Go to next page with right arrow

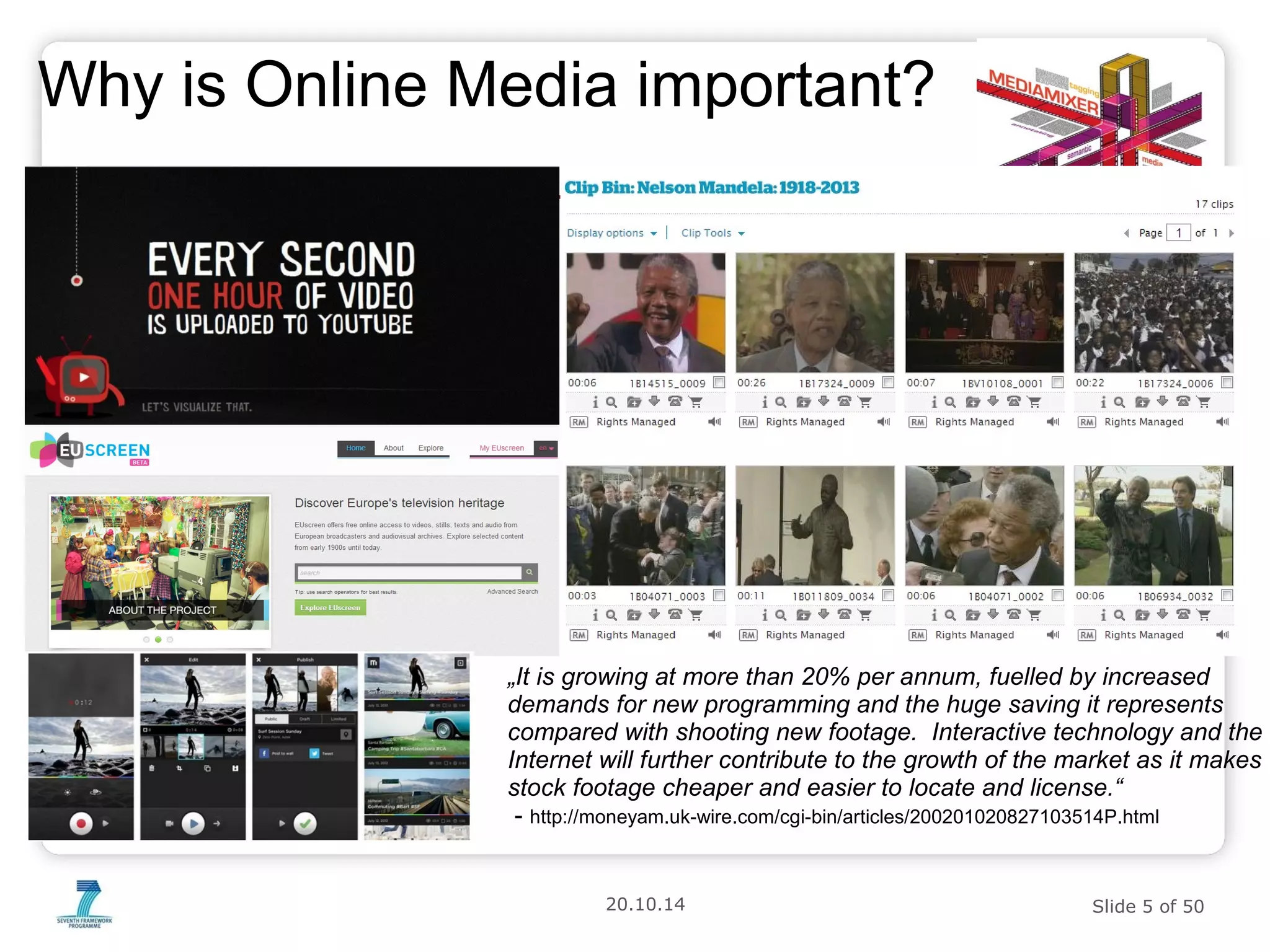1232,233
